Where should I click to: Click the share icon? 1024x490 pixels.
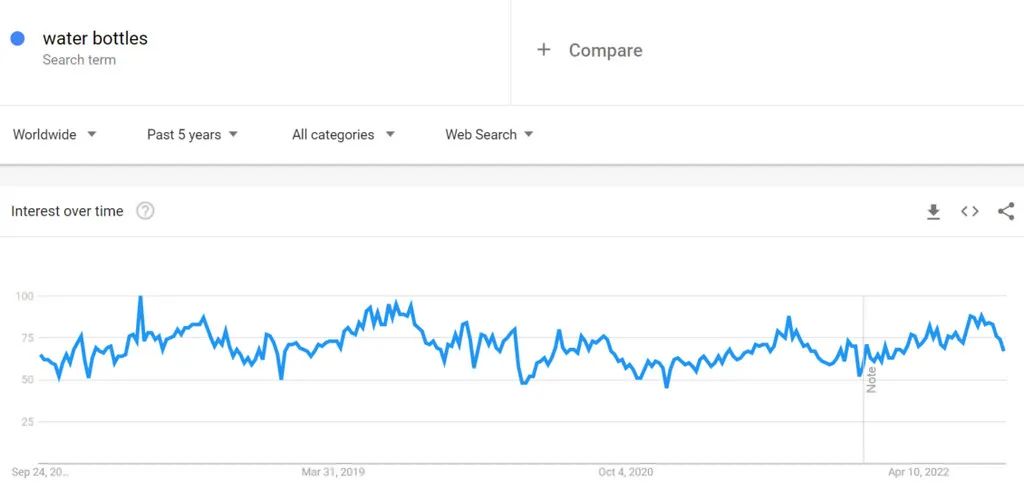click(x=1006, y=211)
